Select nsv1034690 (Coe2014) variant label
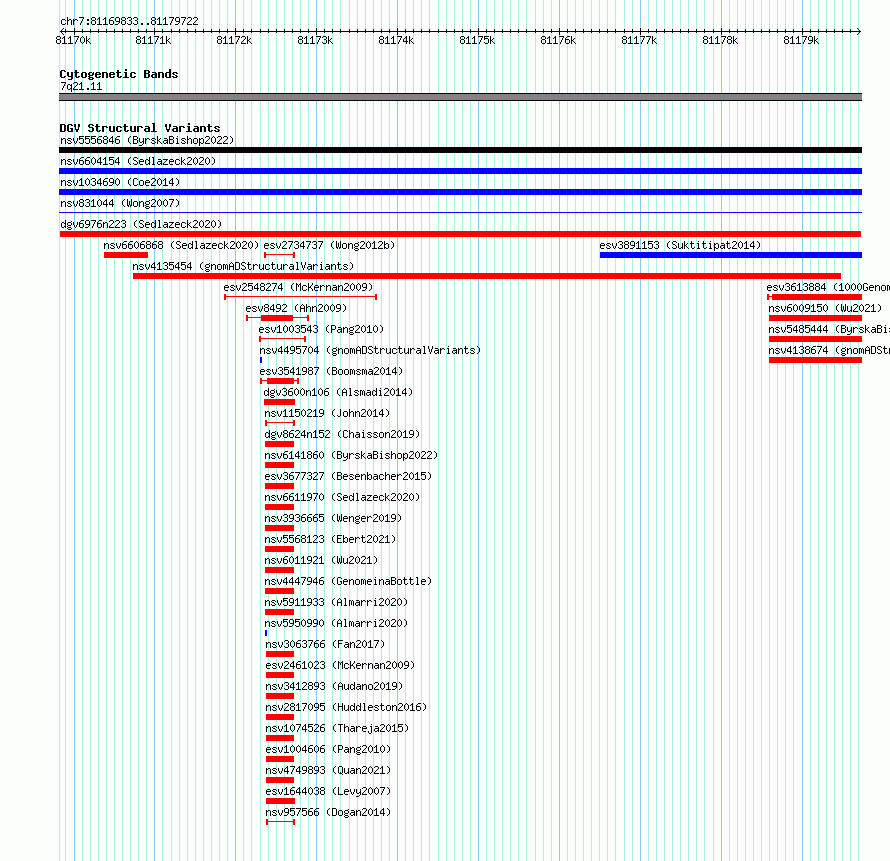The height and width of the screenshot is (861, 890). coord(120,182)
